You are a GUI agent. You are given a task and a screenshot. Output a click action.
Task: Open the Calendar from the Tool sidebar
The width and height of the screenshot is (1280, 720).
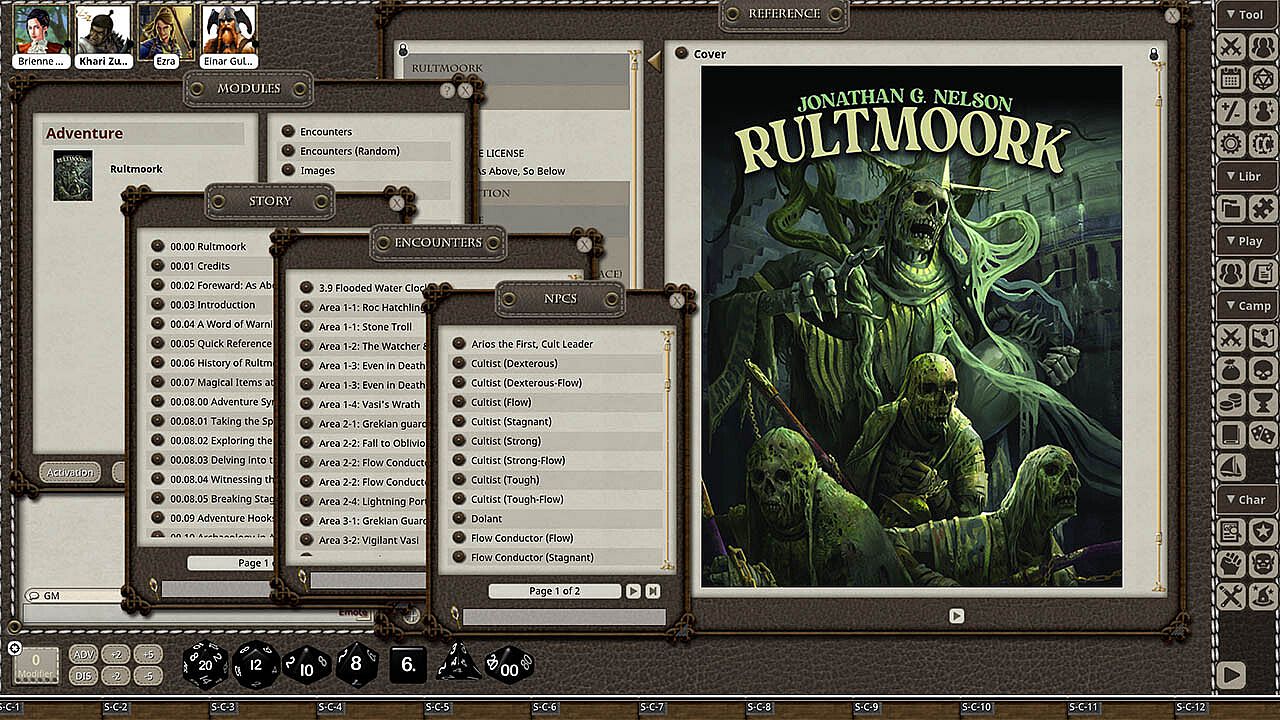coord(1232,79)
